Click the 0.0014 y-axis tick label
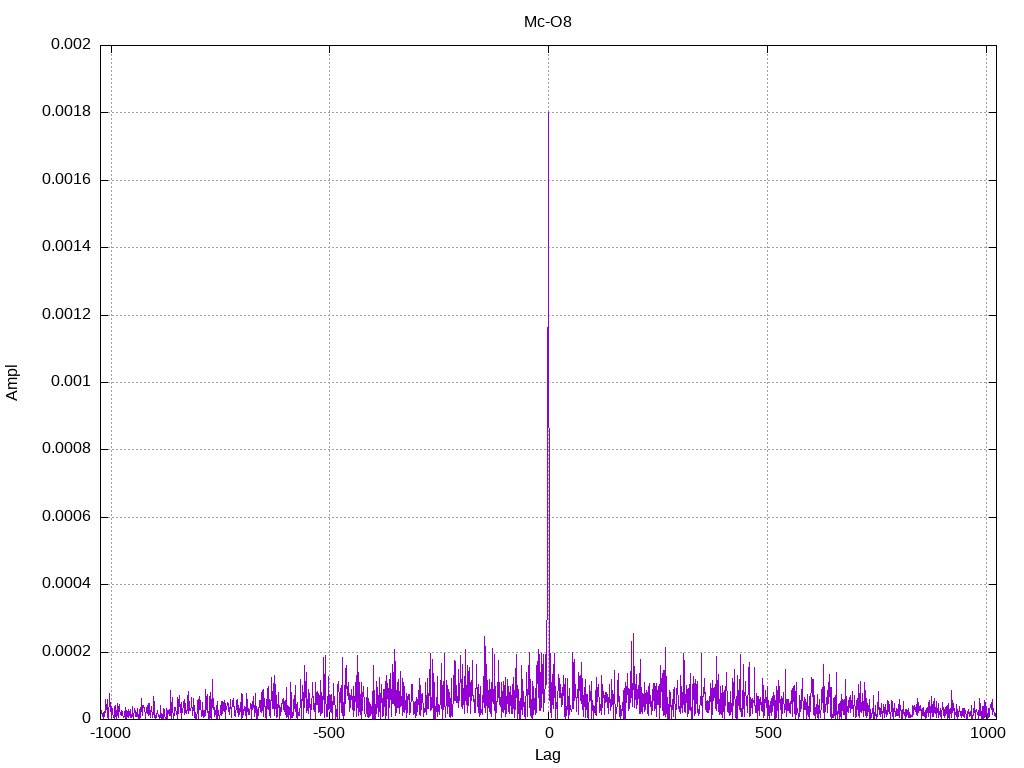Screen dimensions: 1024x768 [66, 247]
